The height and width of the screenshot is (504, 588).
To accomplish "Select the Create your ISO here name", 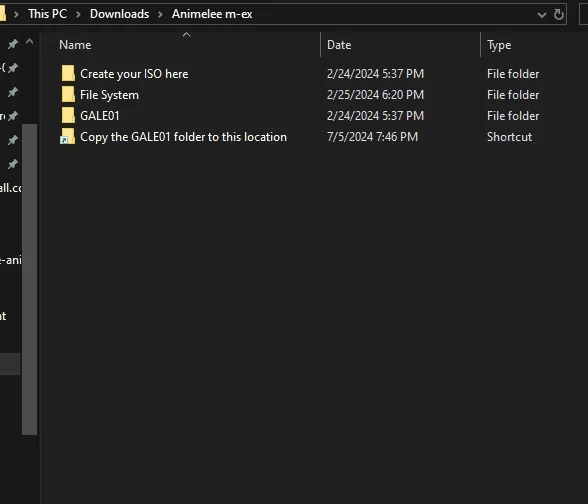I will 134,74.
